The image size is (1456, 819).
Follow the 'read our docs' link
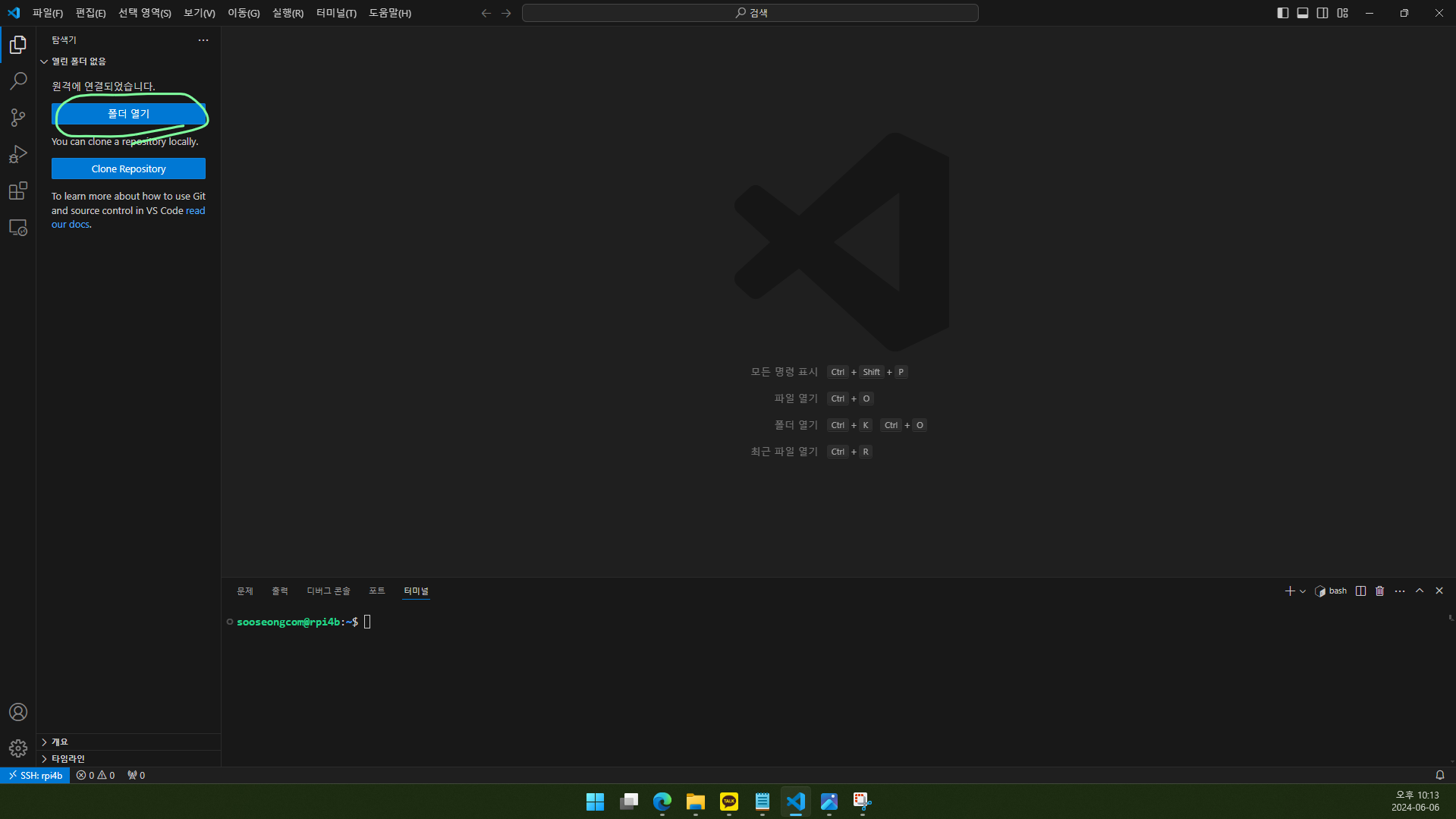pos(195,210)
